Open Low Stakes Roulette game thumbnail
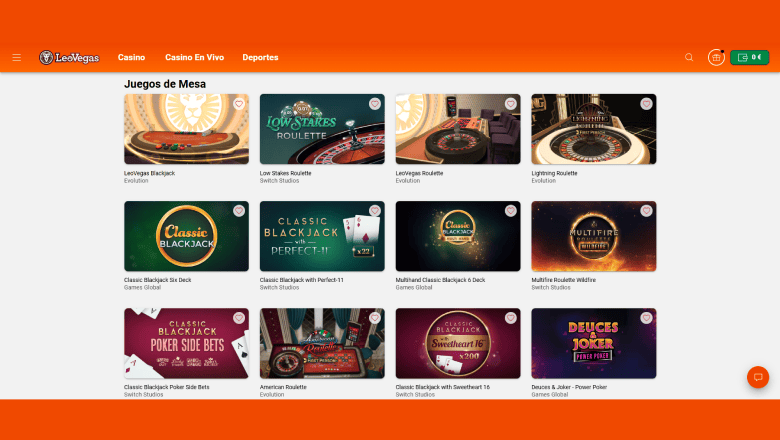The width and height of the screenshot is (780, 440). point(322,129)
